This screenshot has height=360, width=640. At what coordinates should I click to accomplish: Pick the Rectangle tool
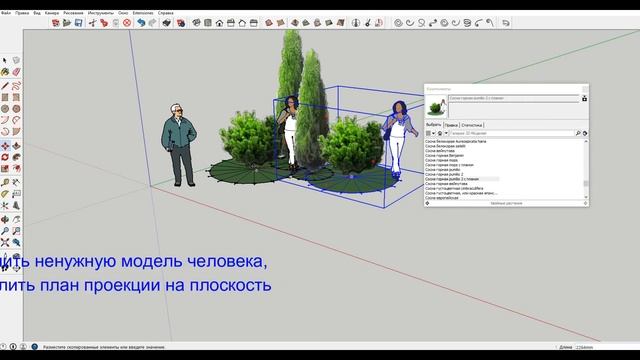5,98
